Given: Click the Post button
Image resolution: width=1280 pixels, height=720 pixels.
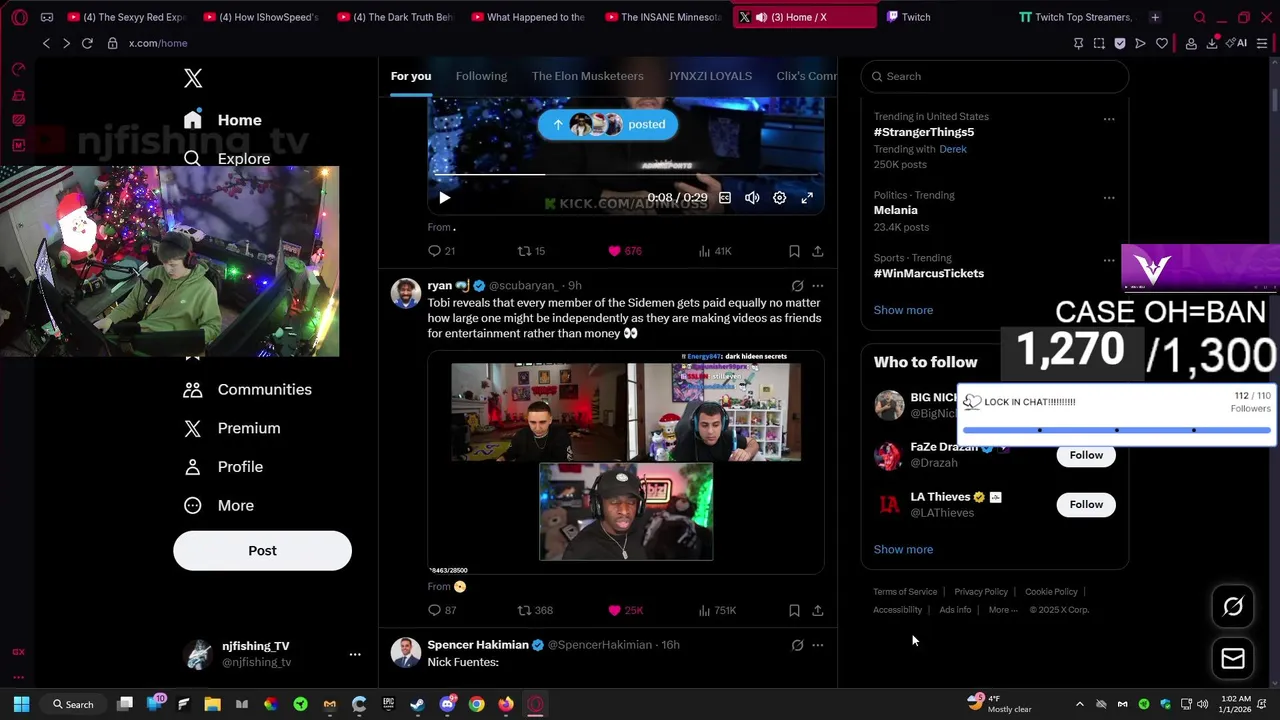Looking at the screenshot, I should click(x=262, y=551).
